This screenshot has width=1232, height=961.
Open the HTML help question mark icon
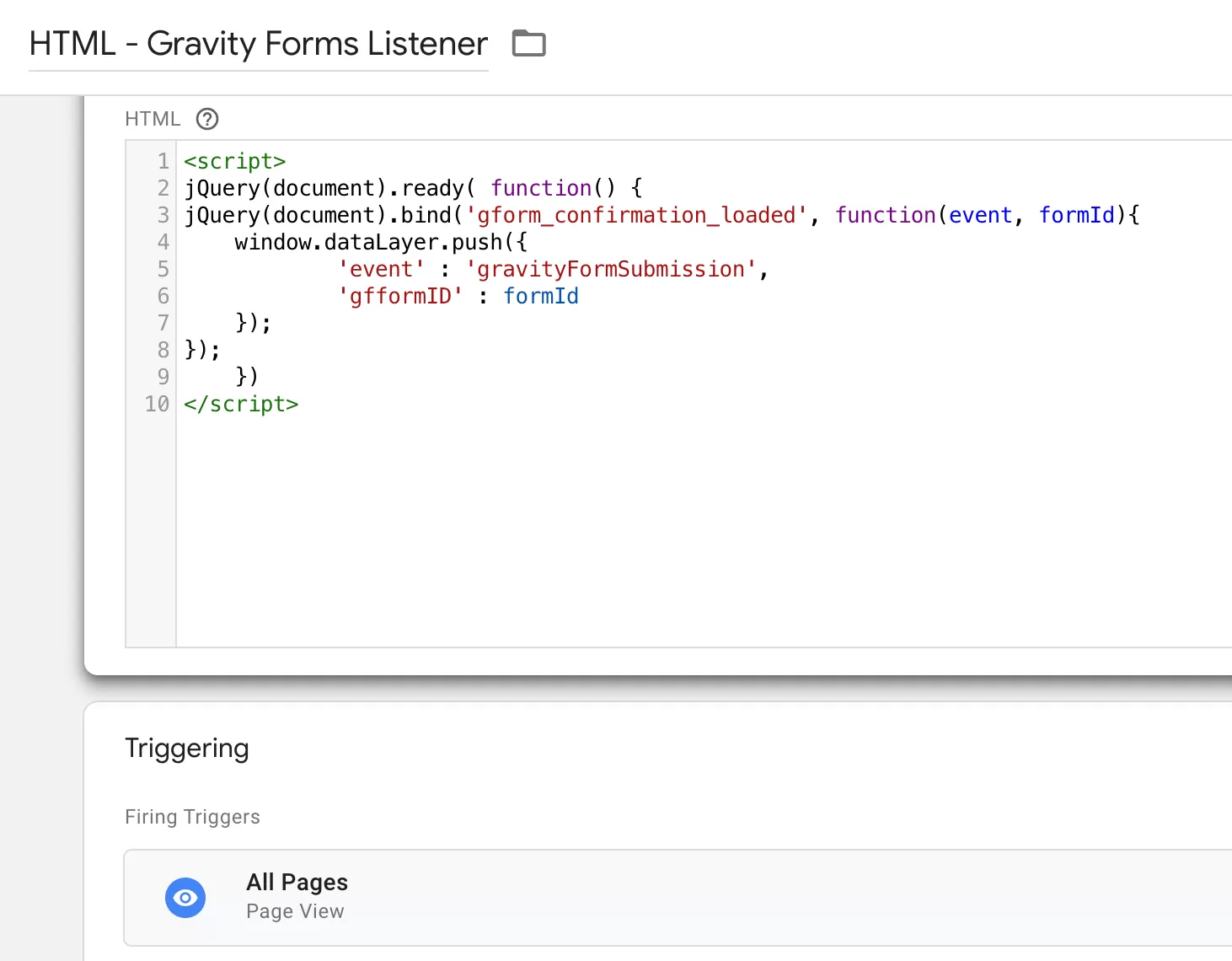point(207,119)
